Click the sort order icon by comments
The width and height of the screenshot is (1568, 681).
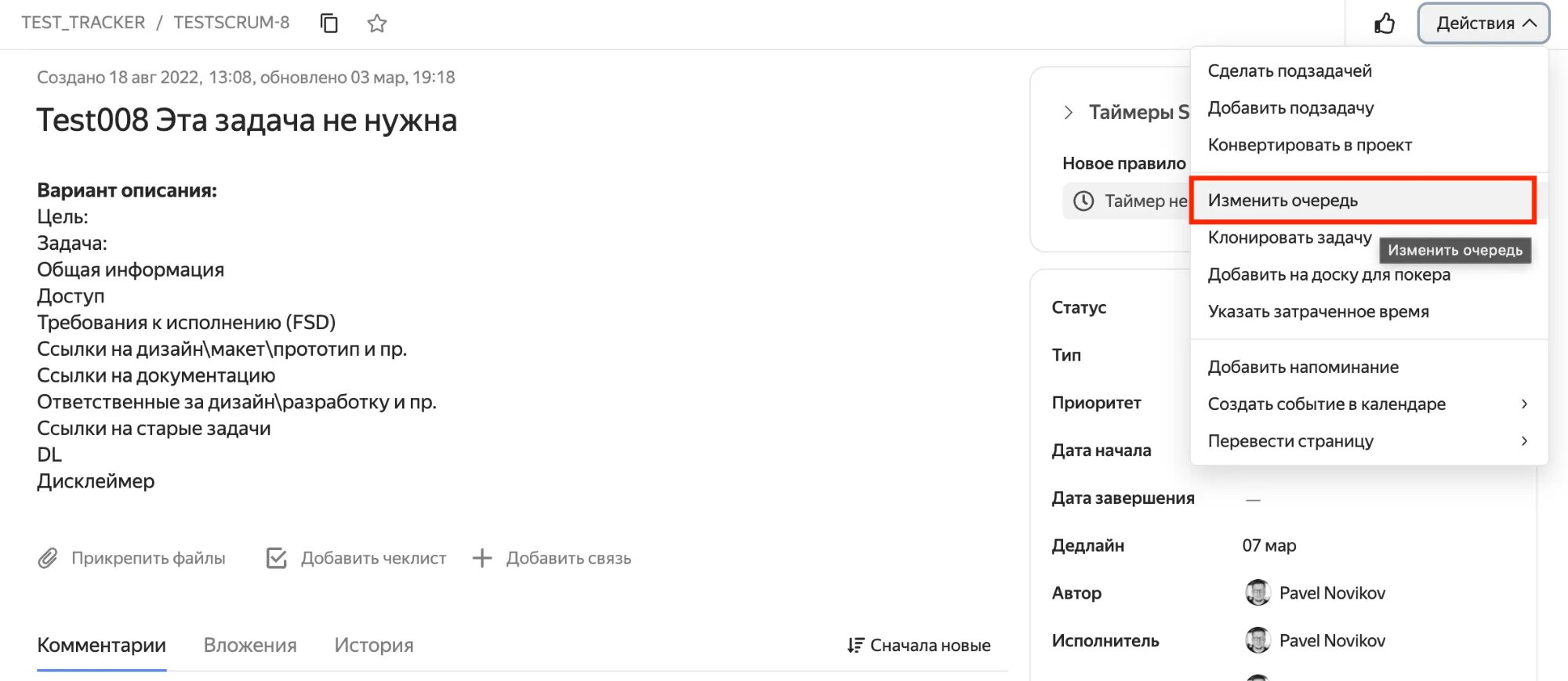[855, 645]
